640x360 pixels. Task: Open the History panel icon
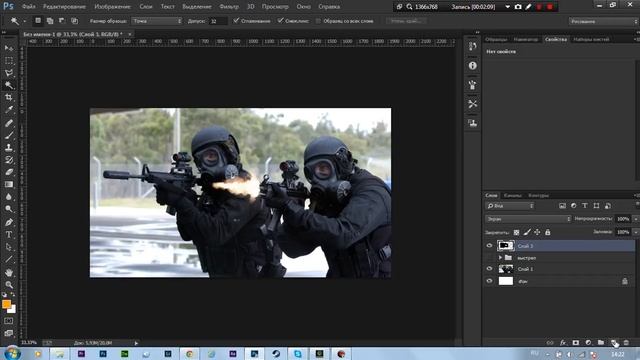(473, 46)
